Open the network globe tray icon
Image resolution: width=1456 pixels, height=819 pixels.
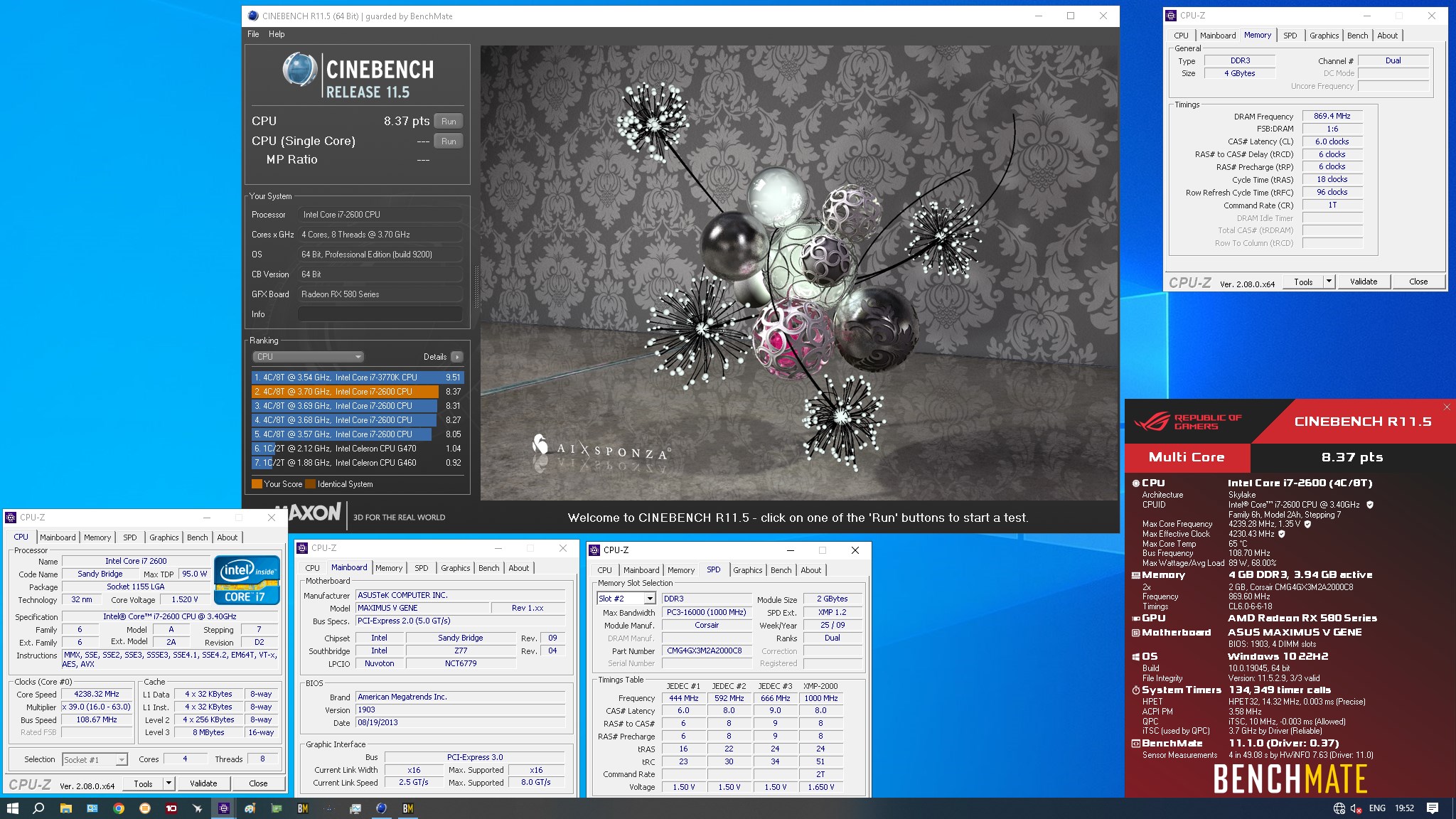(x=1339, y=808)
